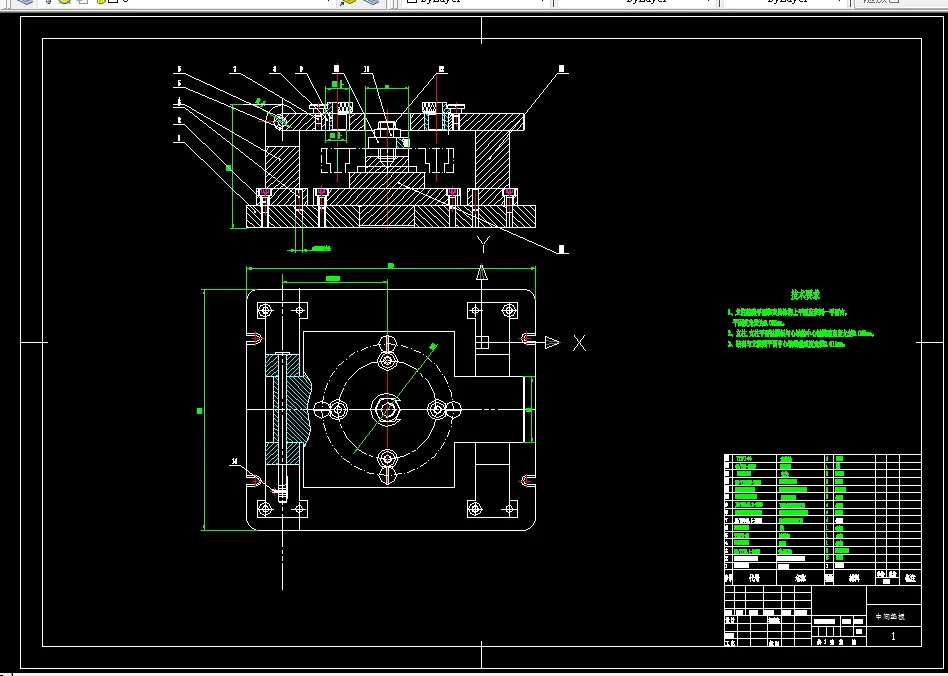Screen dimensions: 948x676
Task: Select the small square below the upper-right dowel pin
Action: point(482,343)
